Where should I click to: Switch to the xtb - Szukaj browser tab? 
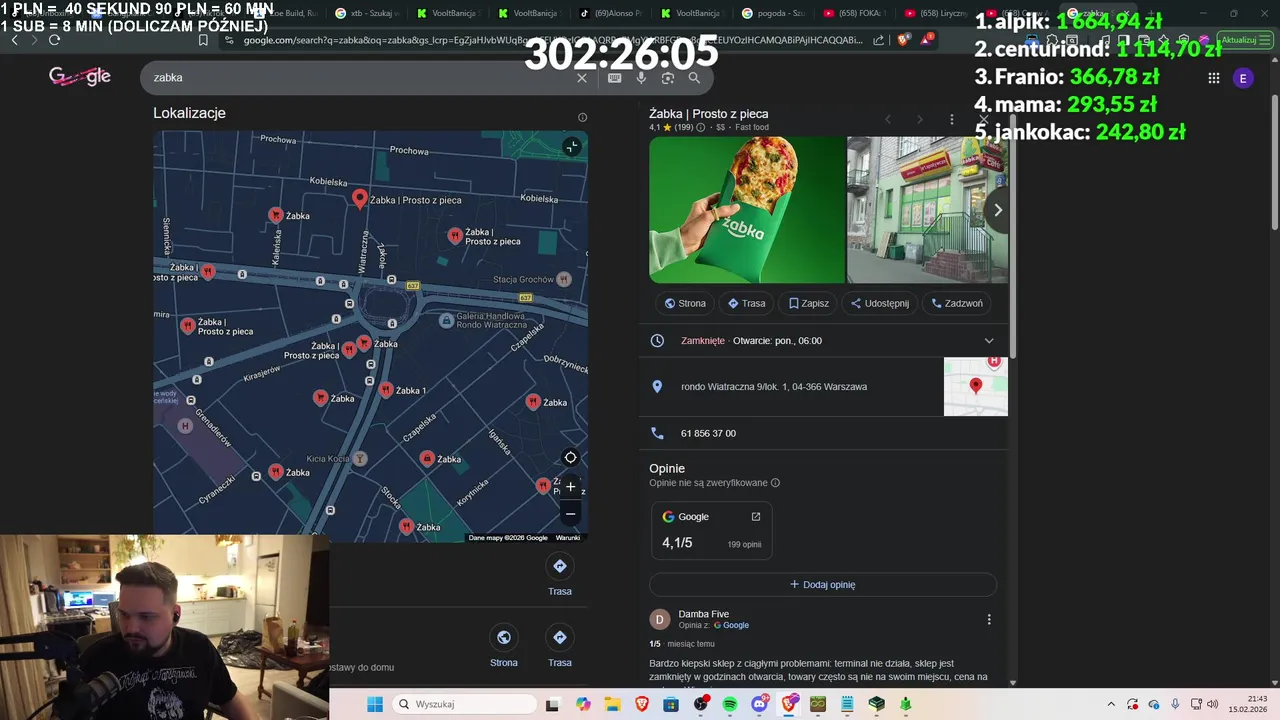coord(368,13)
